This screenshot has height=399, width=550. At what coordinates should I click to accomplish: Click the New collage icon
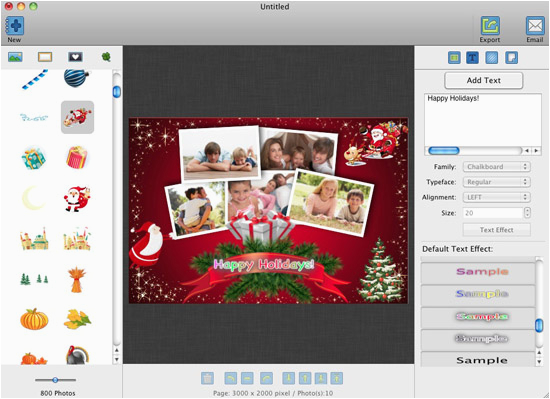coord(15,26)
